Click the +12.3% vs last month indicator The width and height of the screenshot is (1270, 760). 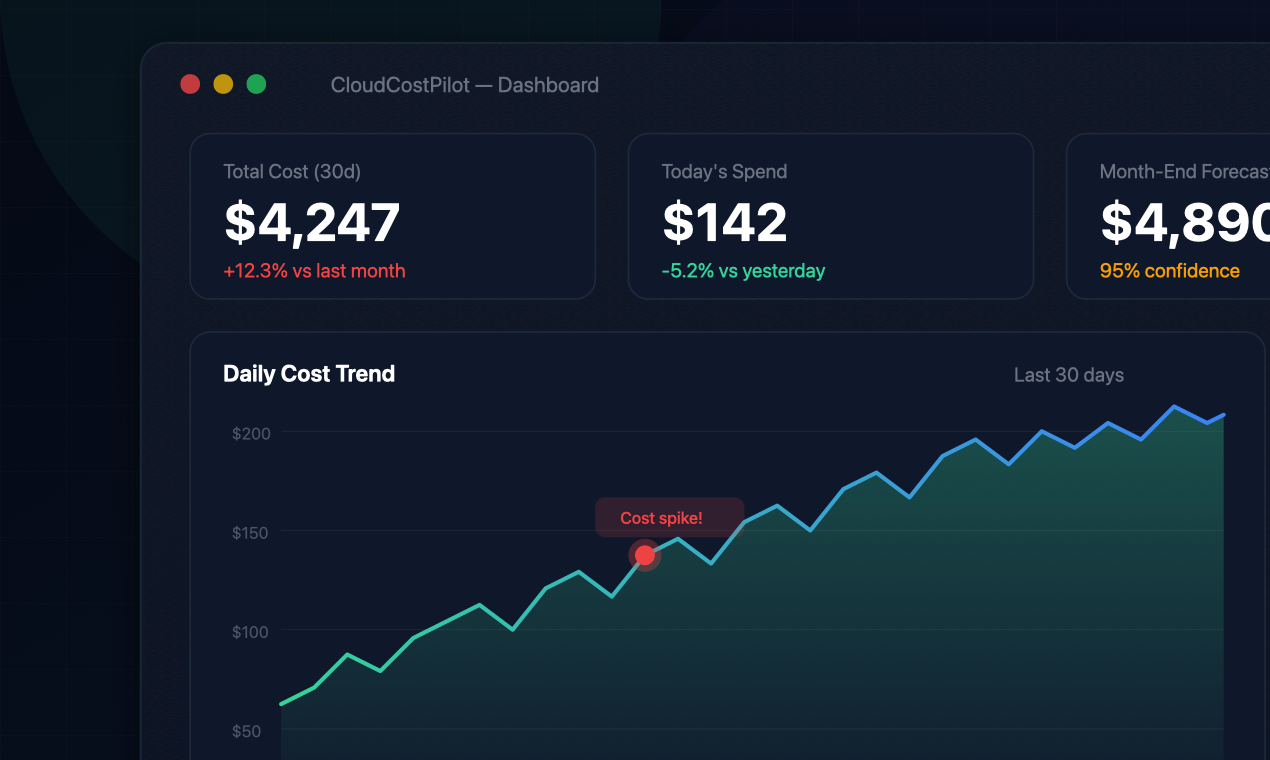click(314, 271)
